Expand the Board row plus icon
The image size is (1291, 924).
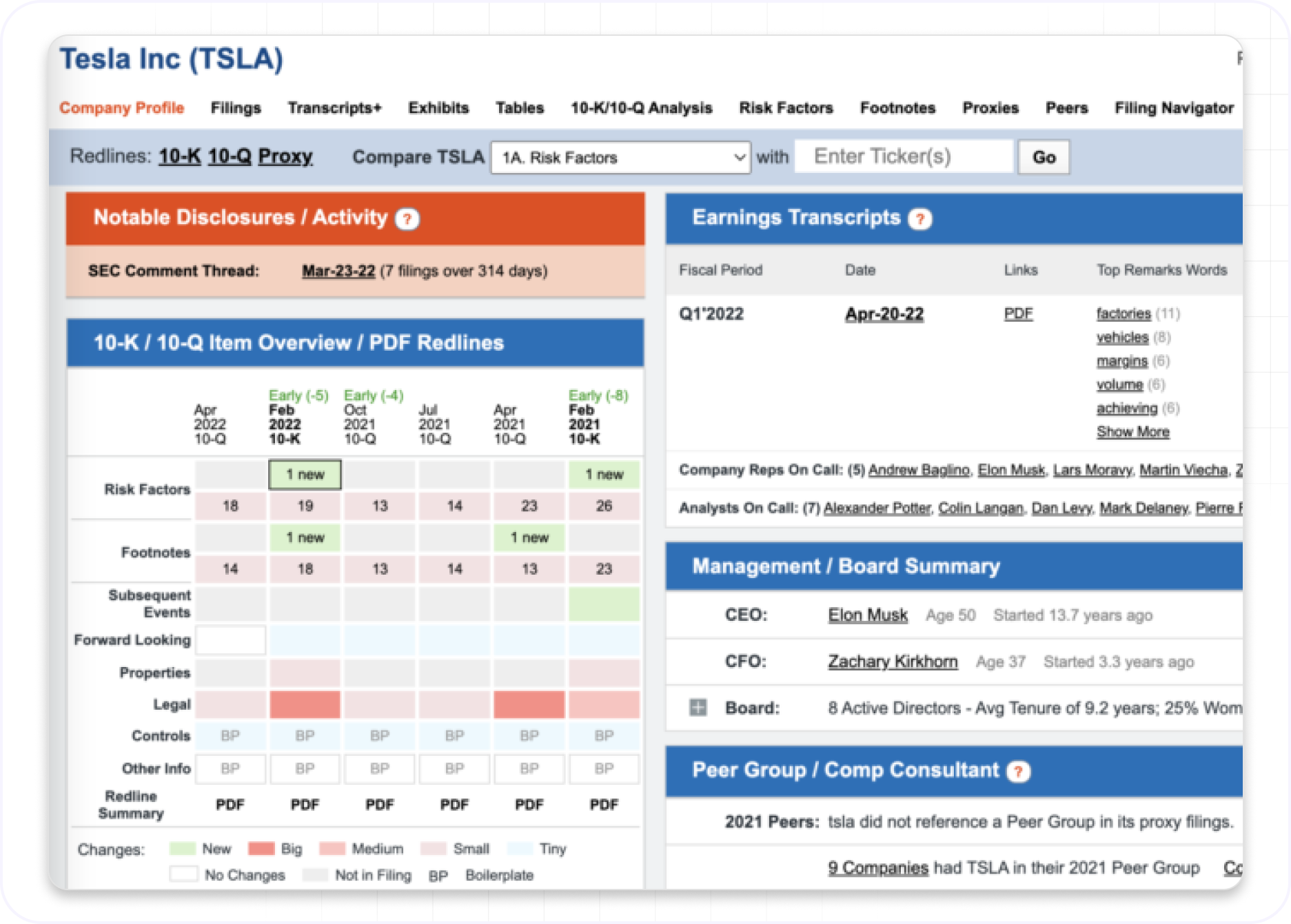[x=698, y=708]
